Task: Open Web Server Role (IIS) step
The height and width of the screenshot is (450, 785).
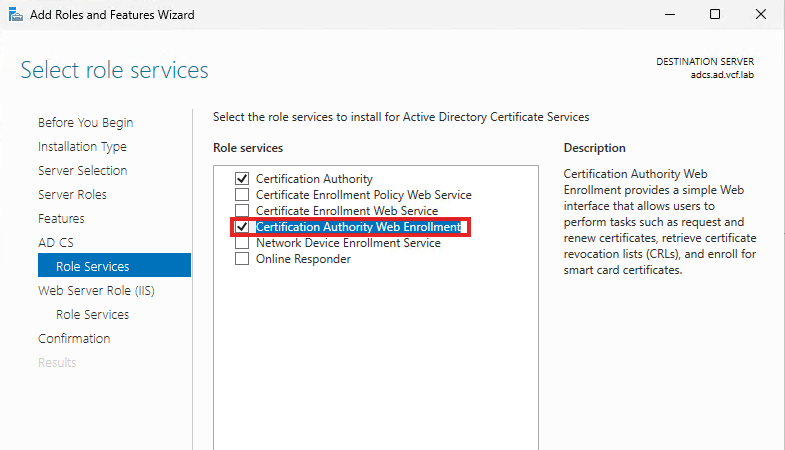Action: point(96,291)
